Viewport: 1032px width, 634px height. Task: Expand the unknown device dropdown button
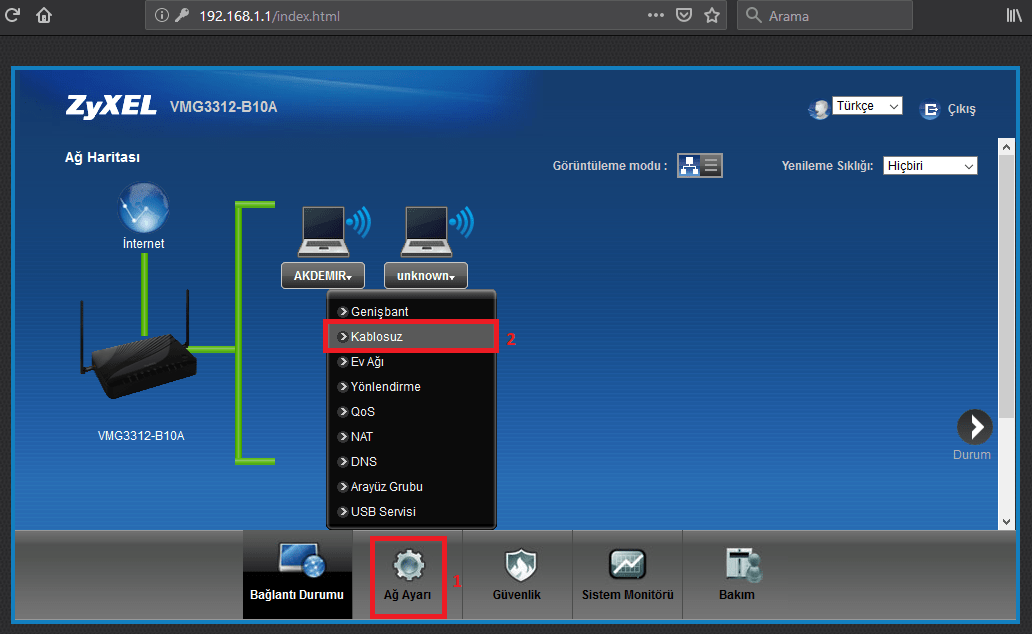[x=426, y=276]
